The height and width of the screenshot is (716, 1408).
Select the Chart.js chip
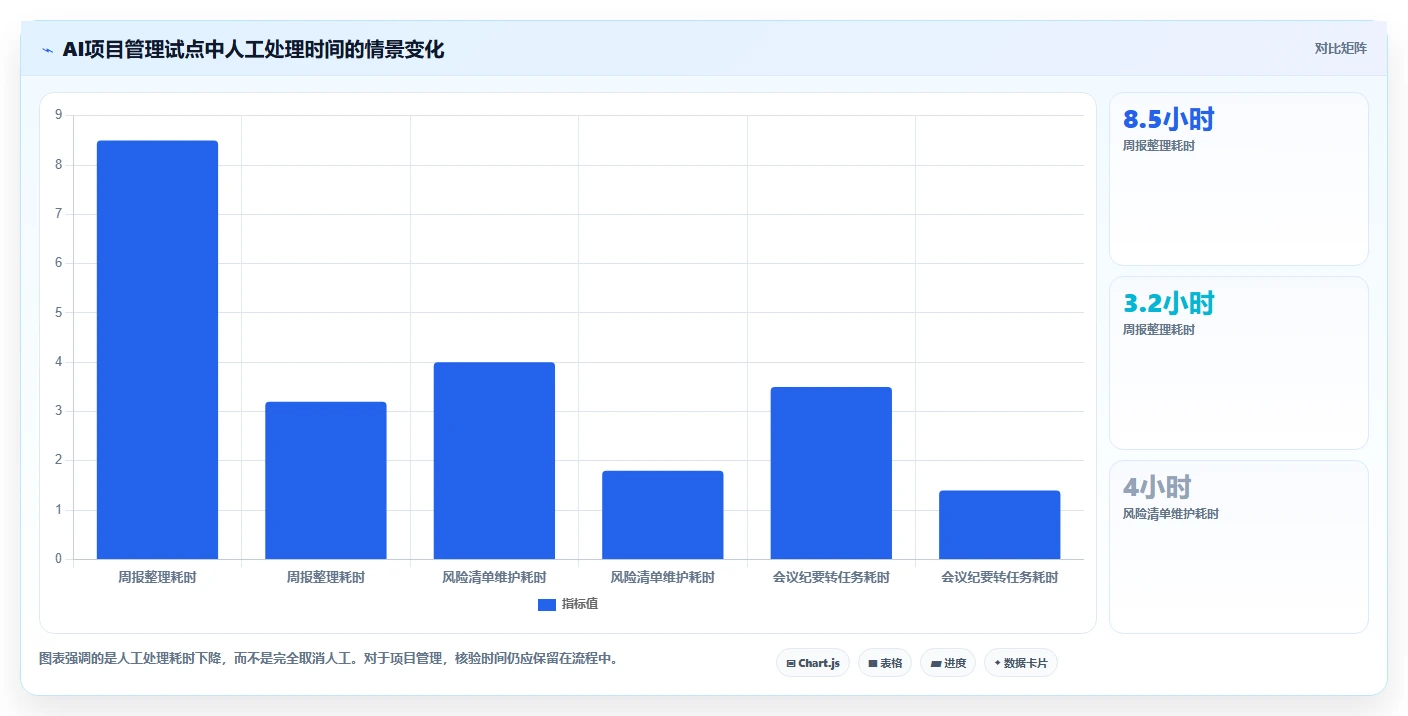click(x=813, y=663)
